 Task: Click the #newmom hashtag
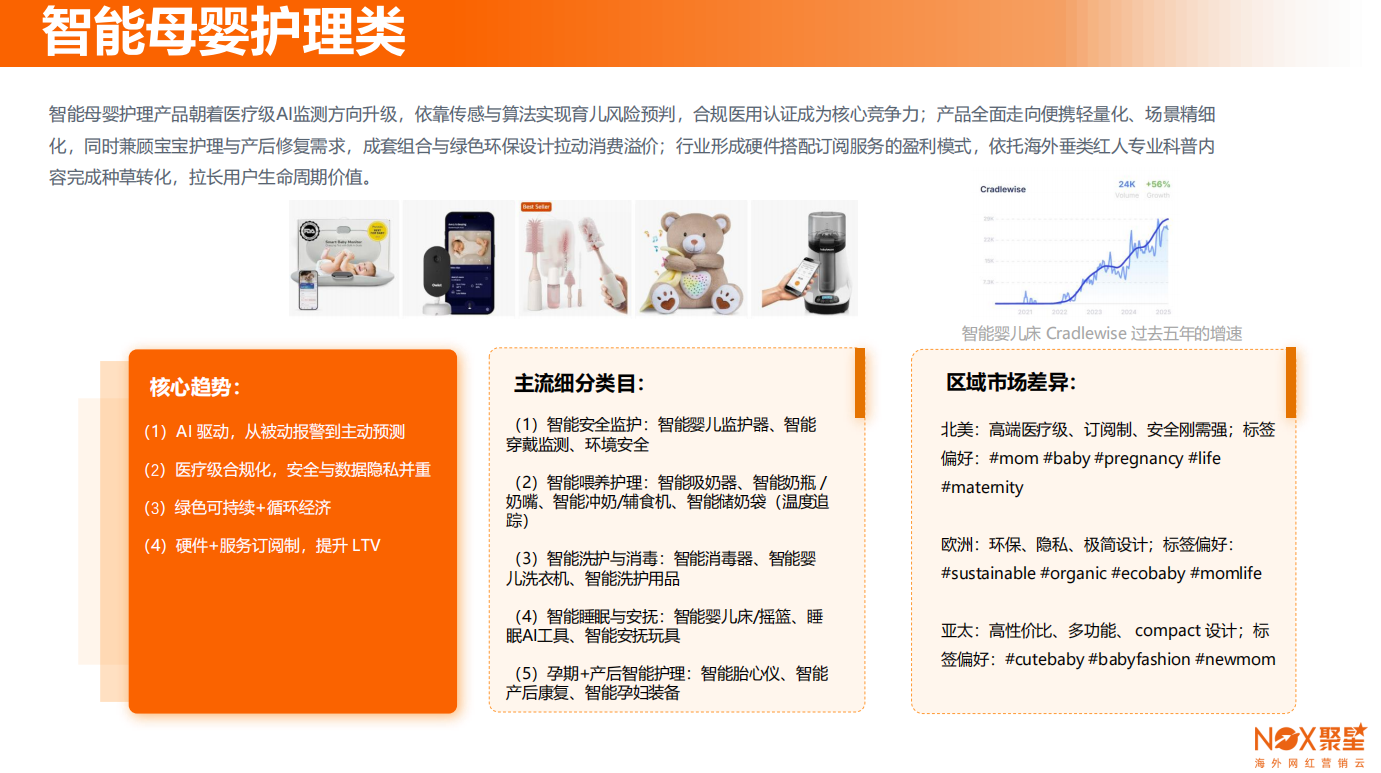pyautogui.click(x=1235, y=660)
